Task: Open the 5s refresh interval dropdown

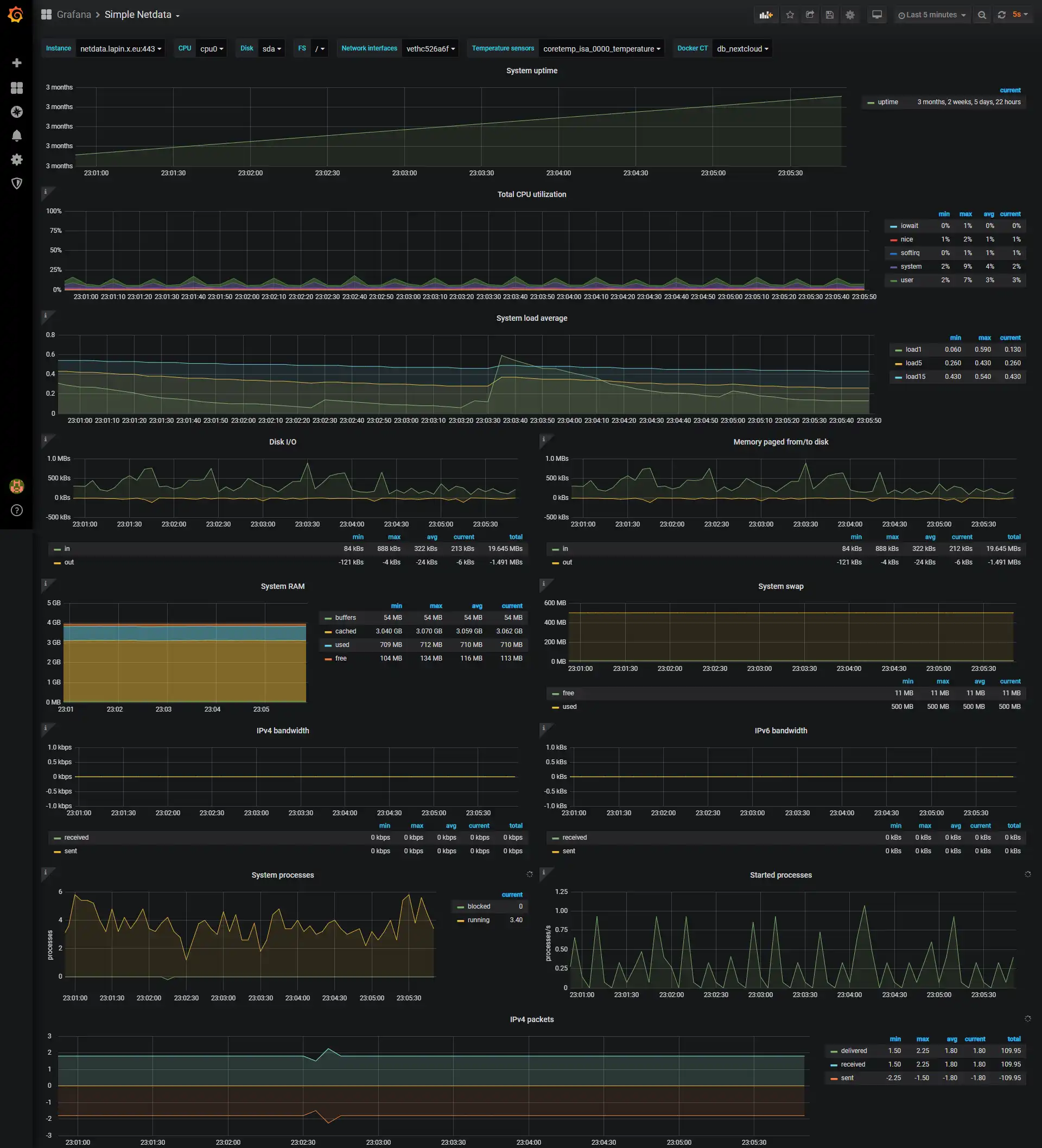Action: click(1020, 14)
